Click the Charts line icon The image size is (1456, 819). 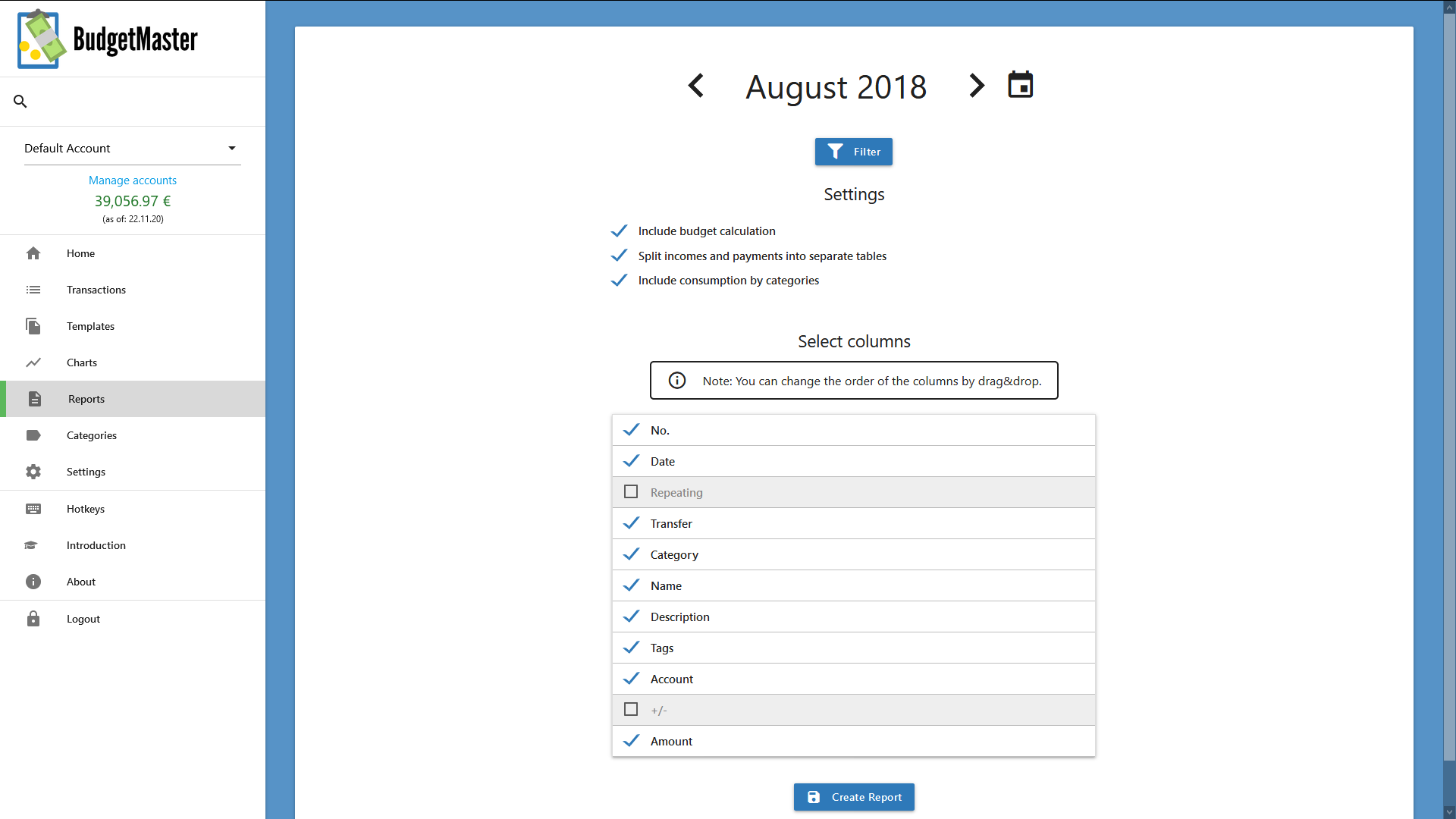(x=33, y=362)
